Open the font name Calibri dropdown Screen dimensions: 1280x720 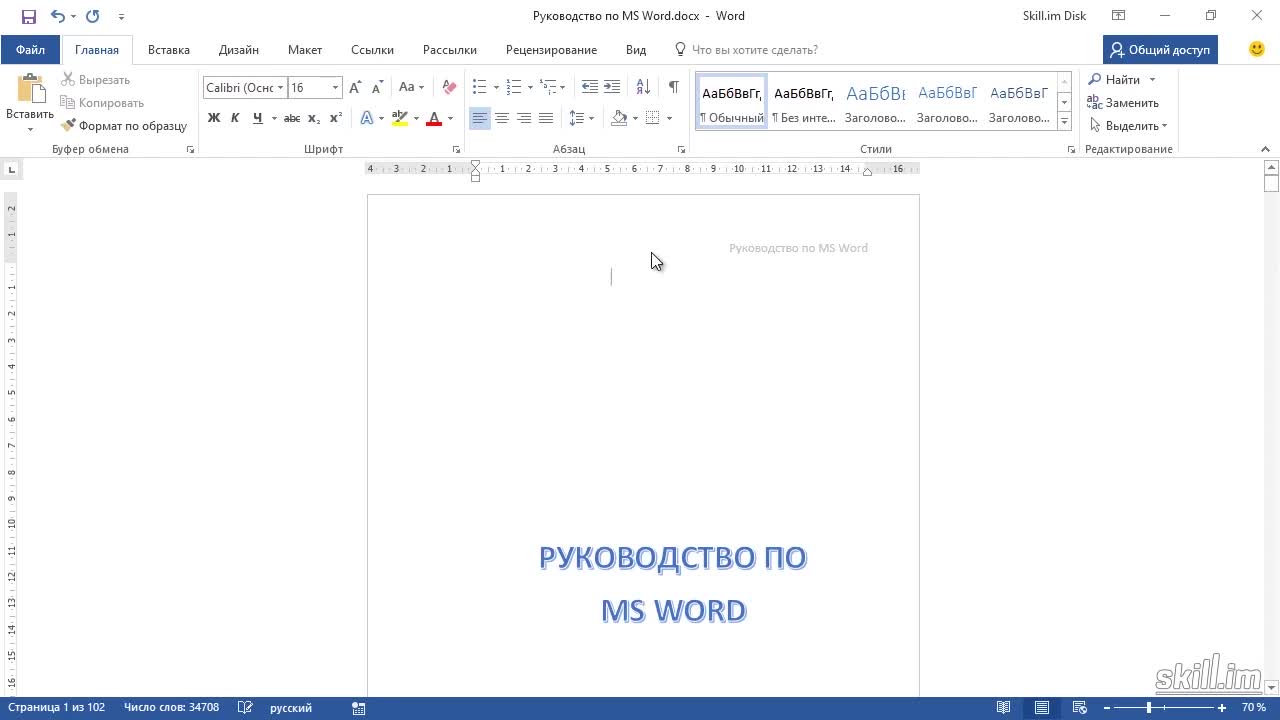coord(281,88)
